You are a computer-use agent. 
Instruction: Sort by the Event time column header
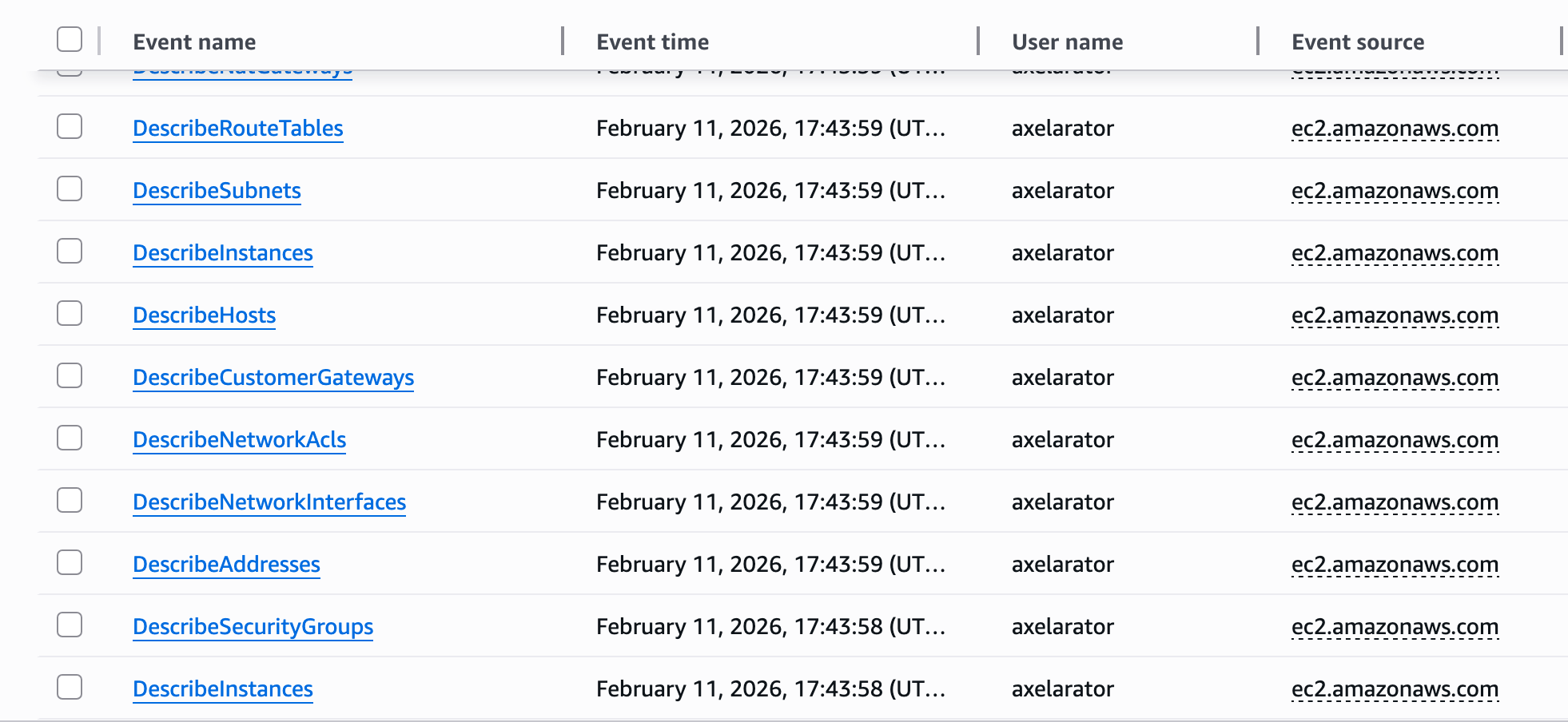click(x=652, y=42)
